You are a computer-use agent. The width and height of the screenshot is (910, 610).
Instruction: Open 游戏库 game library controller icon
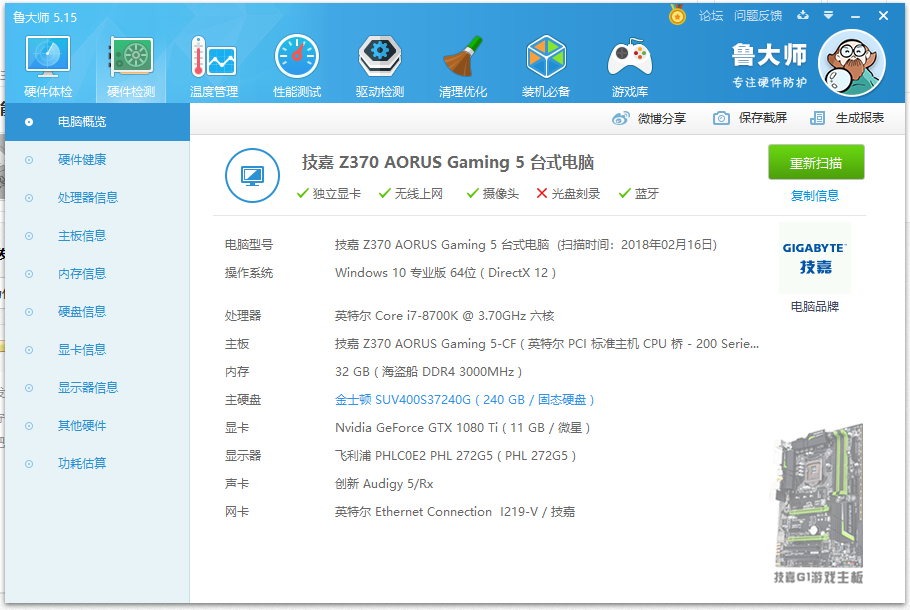[x=629, y=66]
